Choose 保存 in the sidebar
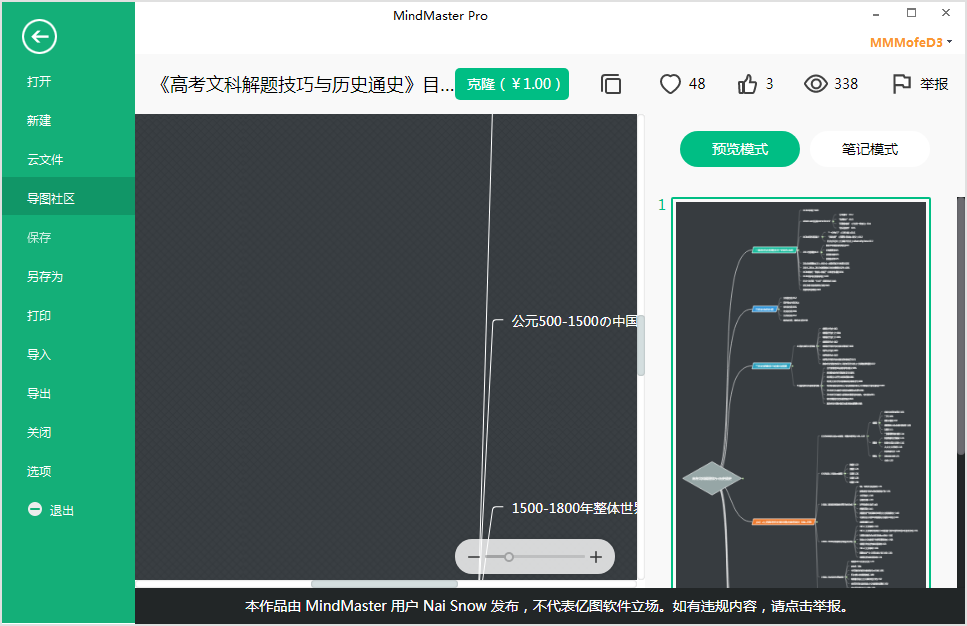The image size is (967, 626). coord(39,237)
